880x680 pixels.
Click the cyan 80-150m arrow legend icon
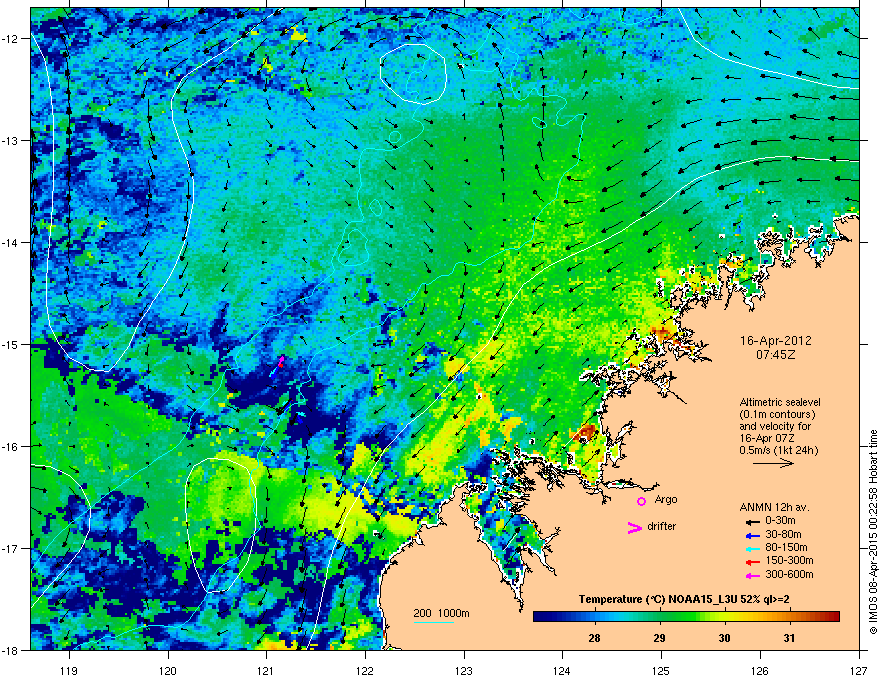753,548
